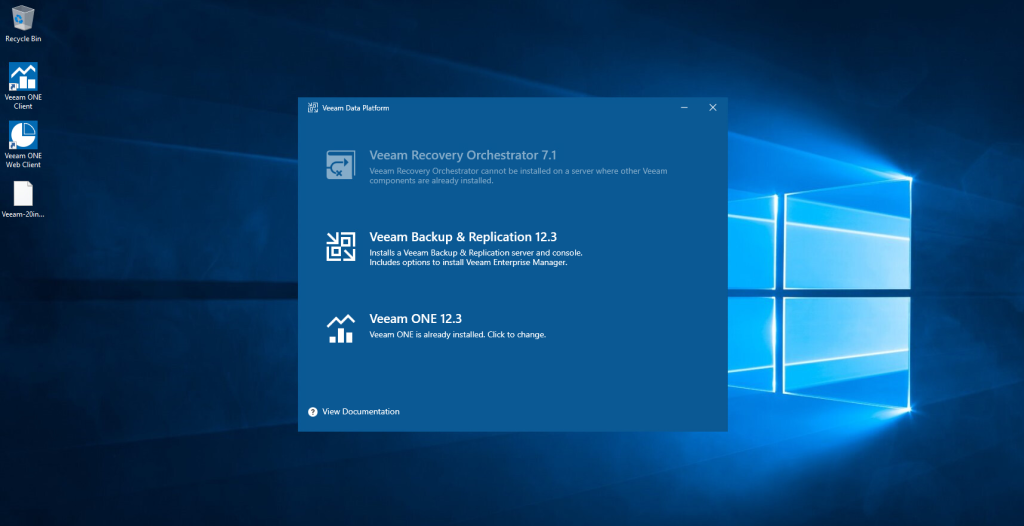Click the Veeam Recovery Orchestrator icon
The height and width of the screenshot is (526, 1024).
click(341, 165)
